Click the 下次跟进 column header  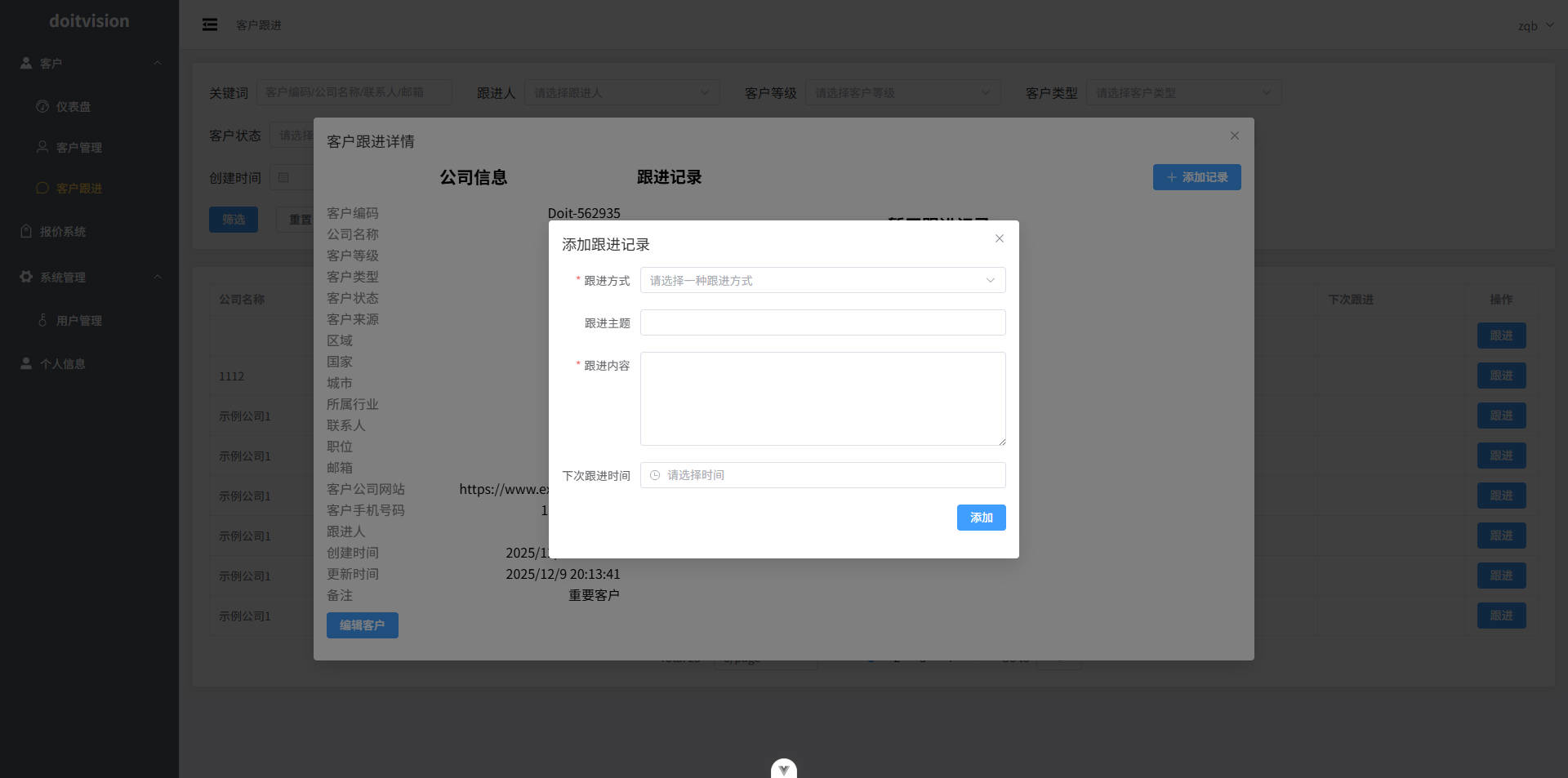point(1351,300)
